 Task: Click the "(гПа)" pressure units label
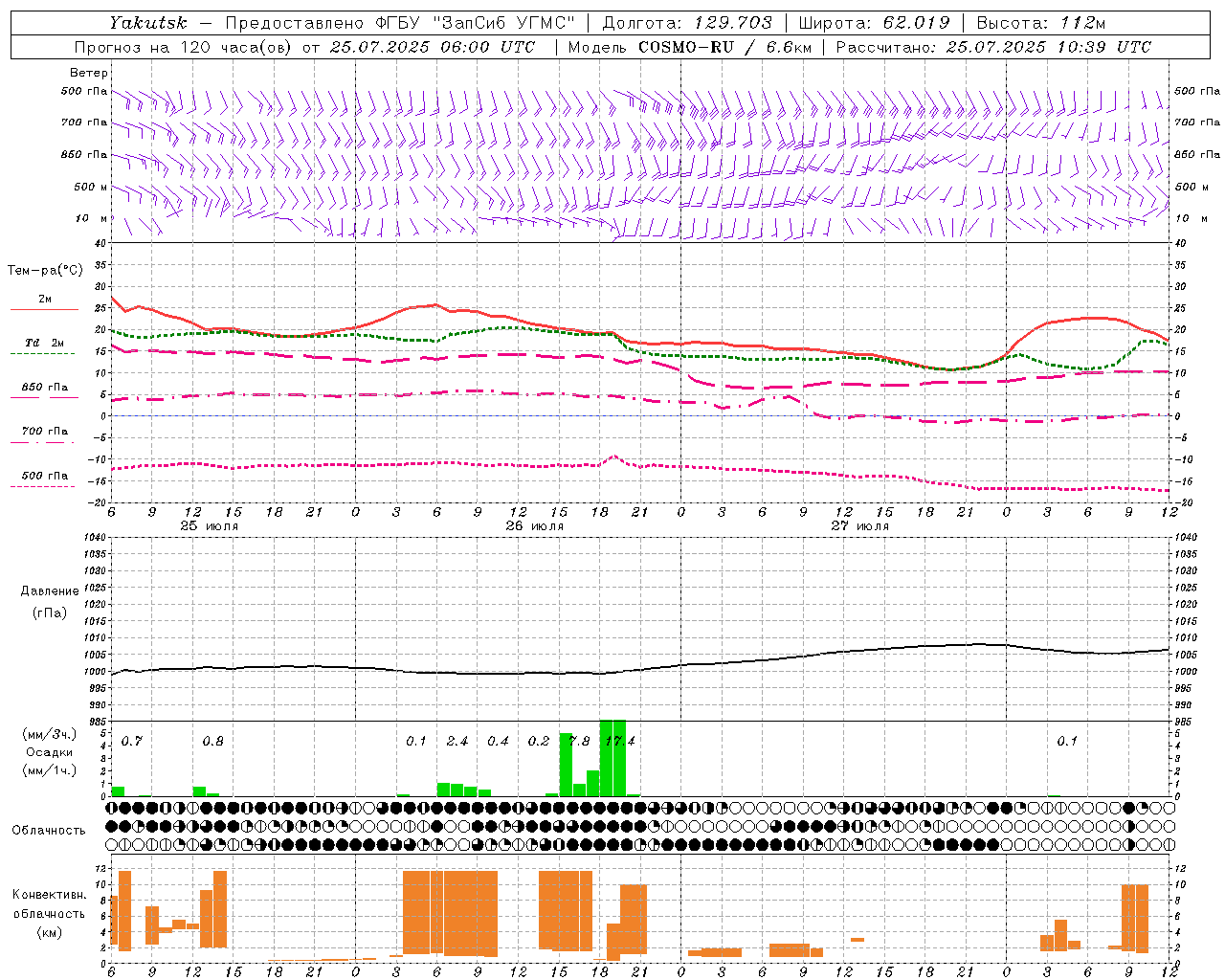click(x=50, y=612)
